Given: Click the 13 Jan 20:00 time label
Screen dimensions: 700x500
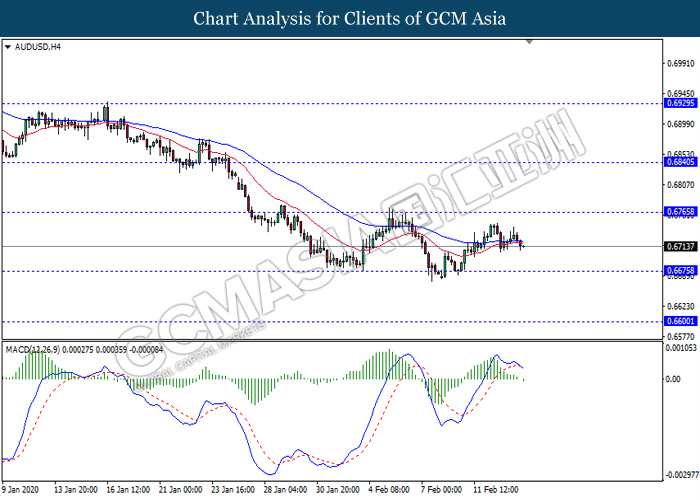Looking at the screenshot, I should pos(76,490).
